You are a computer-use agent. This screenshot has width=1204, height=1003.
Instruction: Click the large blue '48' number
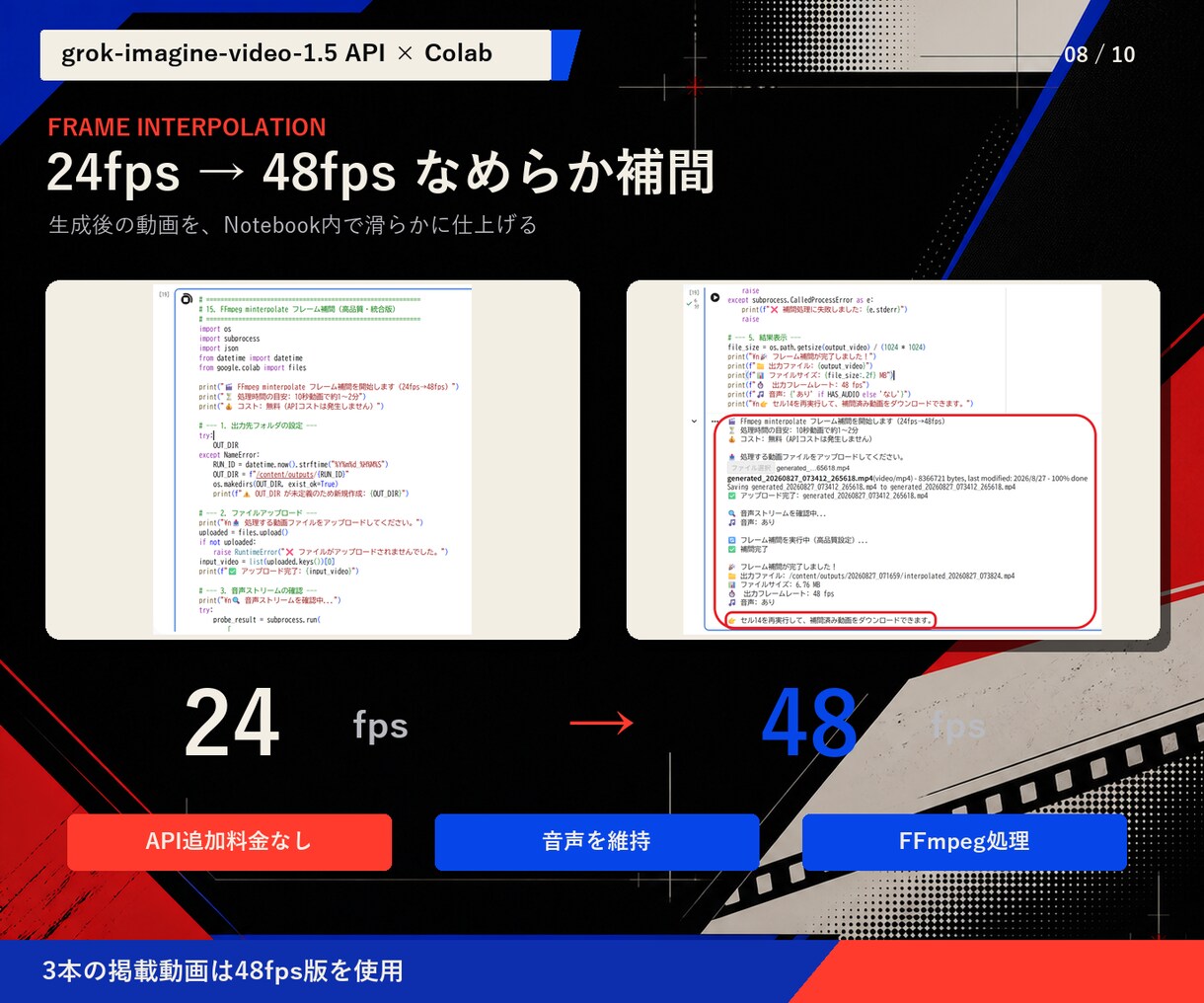tap(809, 724)
